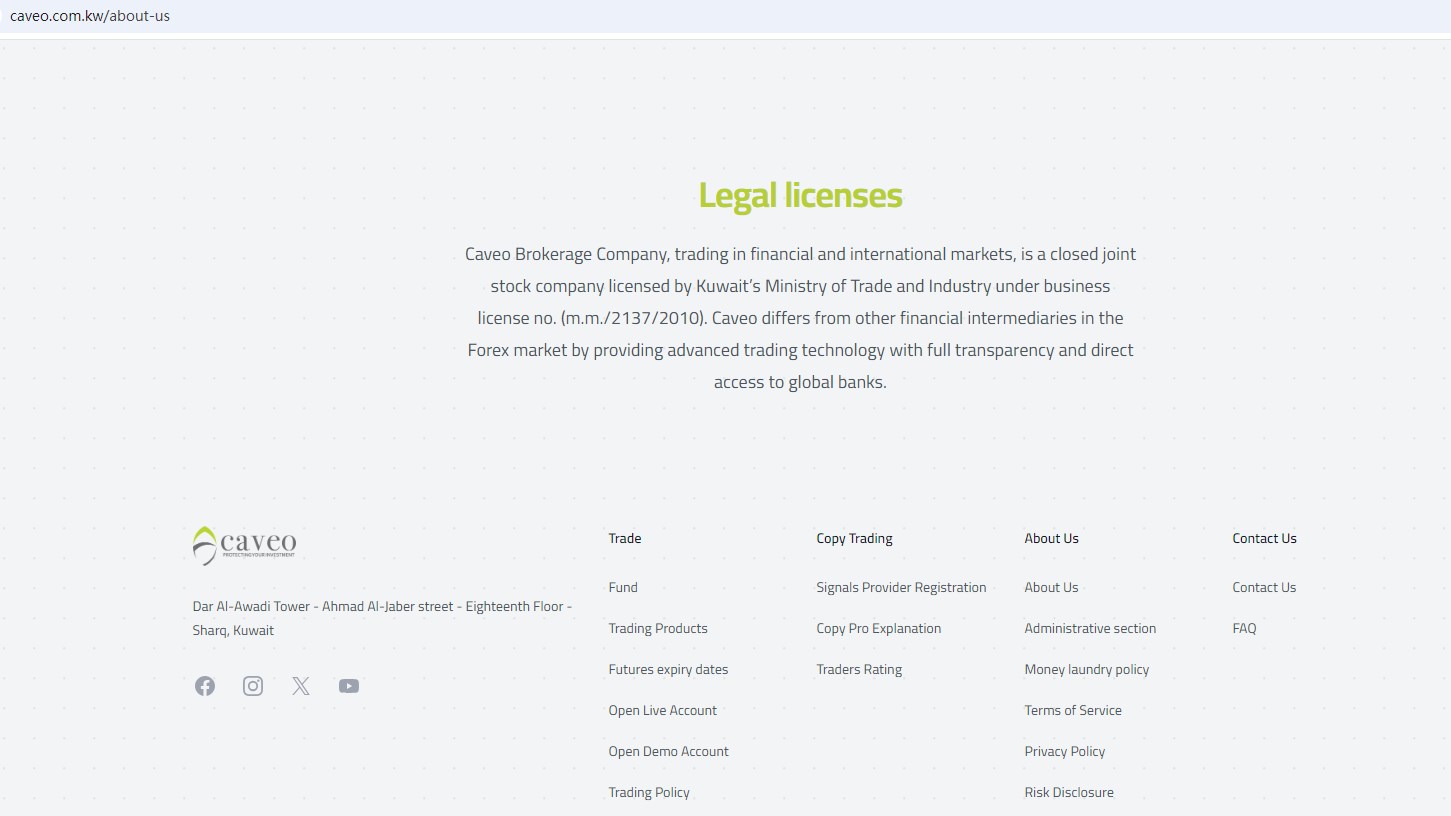Go to Administrative section
This screenshot has height=816, width=1451.
pos(1090,629)
